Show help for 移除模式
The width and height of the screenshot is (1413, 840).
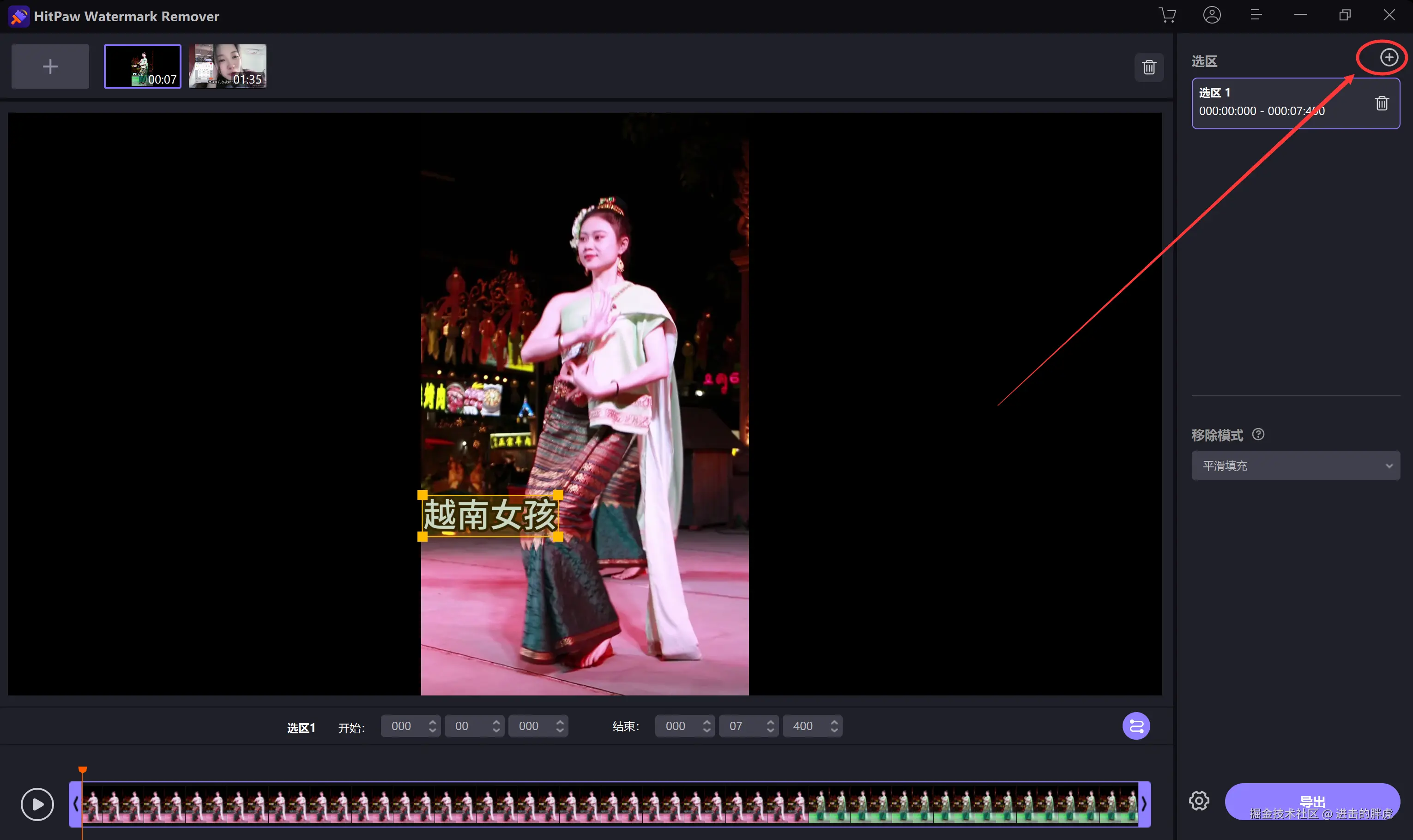point(1258,434)
